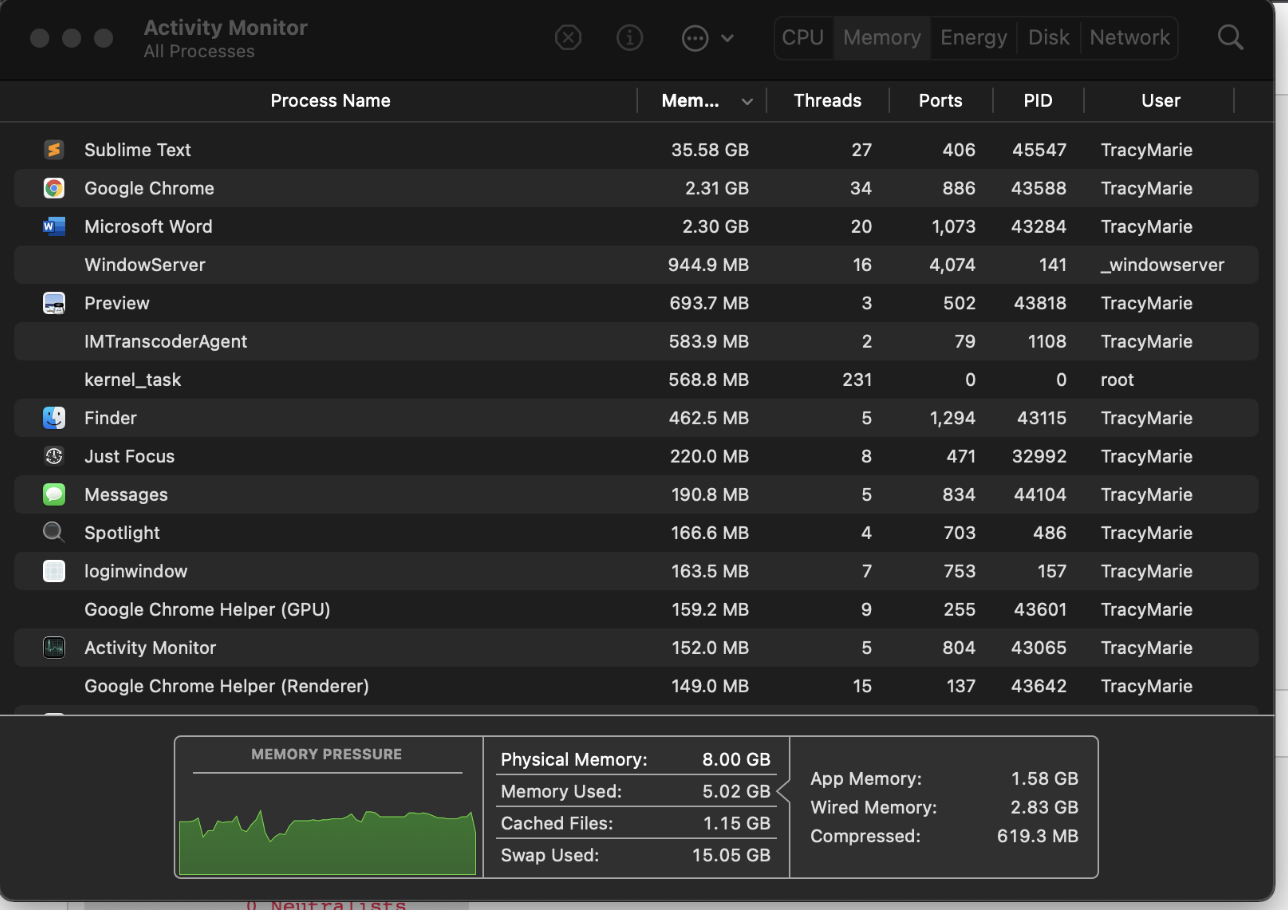Viewport: 1288px width, 910px height.
Task: Click the search magnifying glass icon
Action: pyautogui.click(x=1230, y=38)
